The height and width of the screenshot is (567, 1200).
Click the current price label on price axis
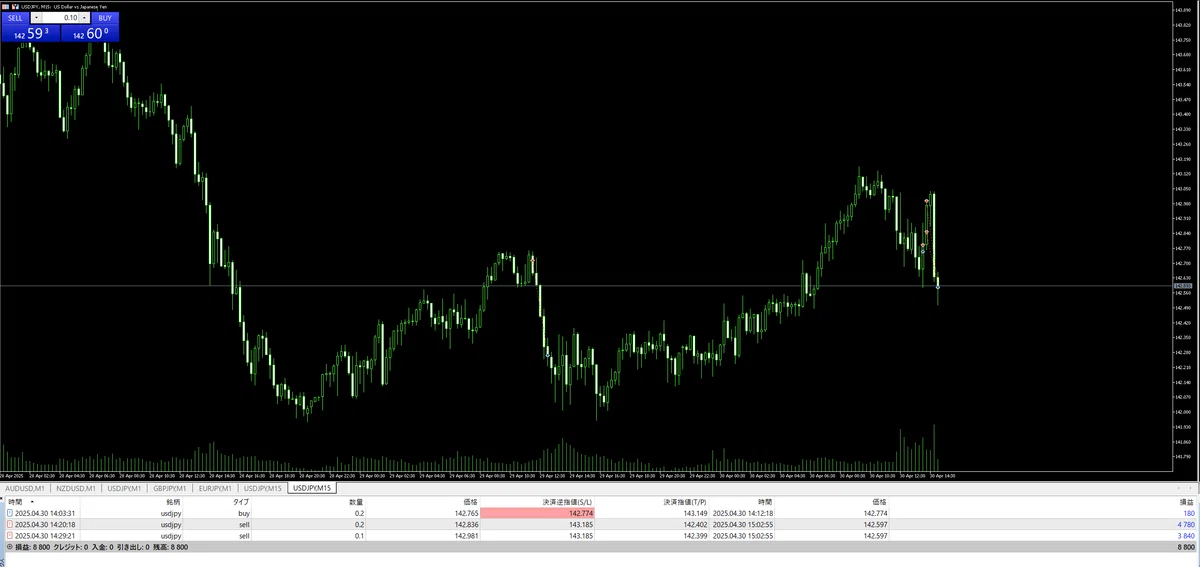pyautogui.click(x=1181, y=286)
